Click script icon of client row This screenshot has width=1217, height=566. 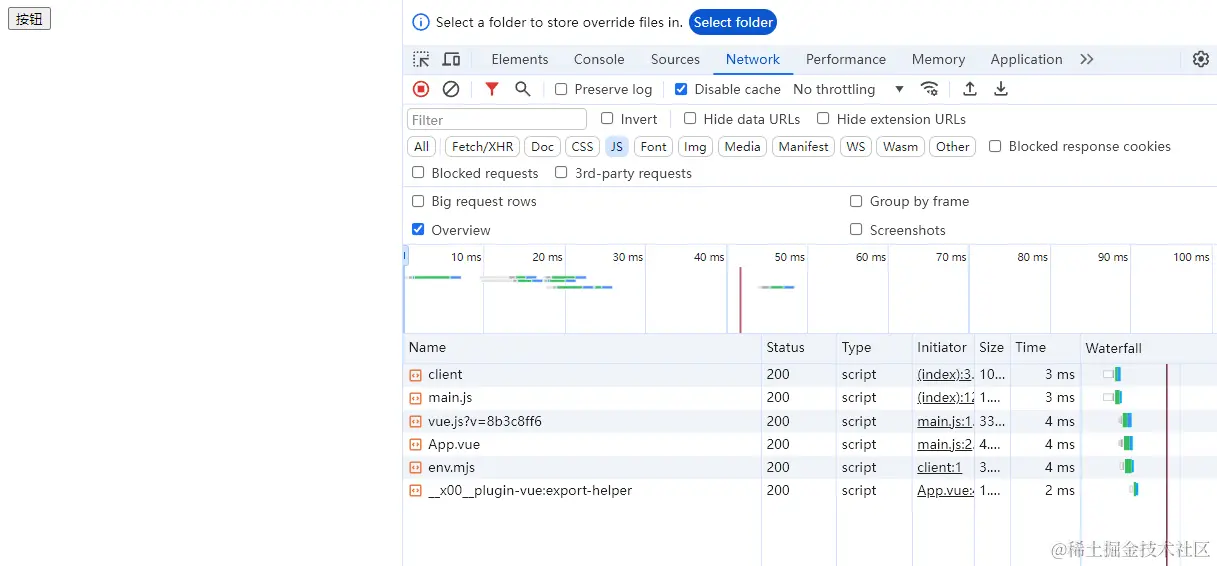click(x=415, y=375)
